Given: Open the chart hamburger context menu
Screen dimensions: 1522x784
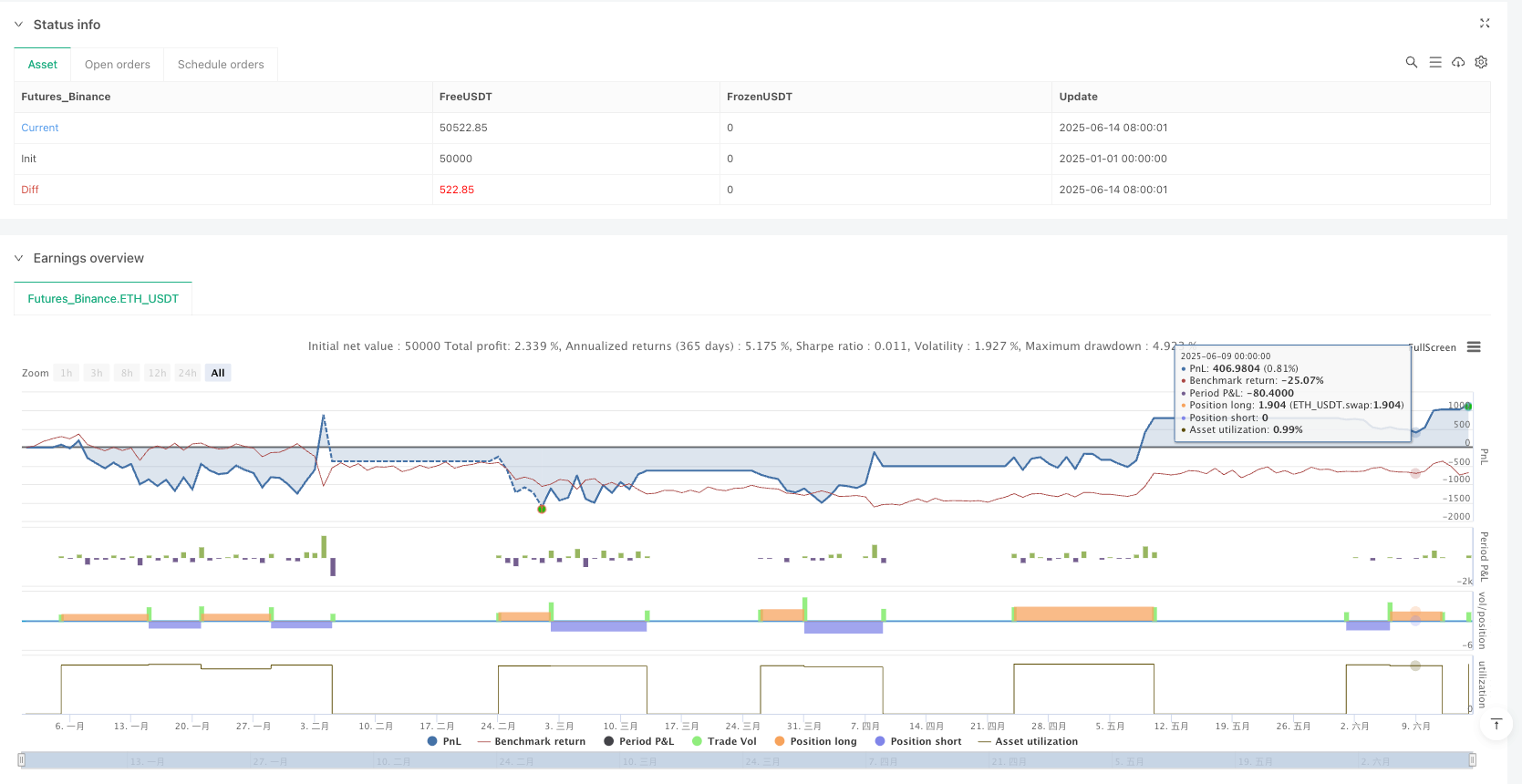Looking at the screenshot, I should [x=1474, y=347].
